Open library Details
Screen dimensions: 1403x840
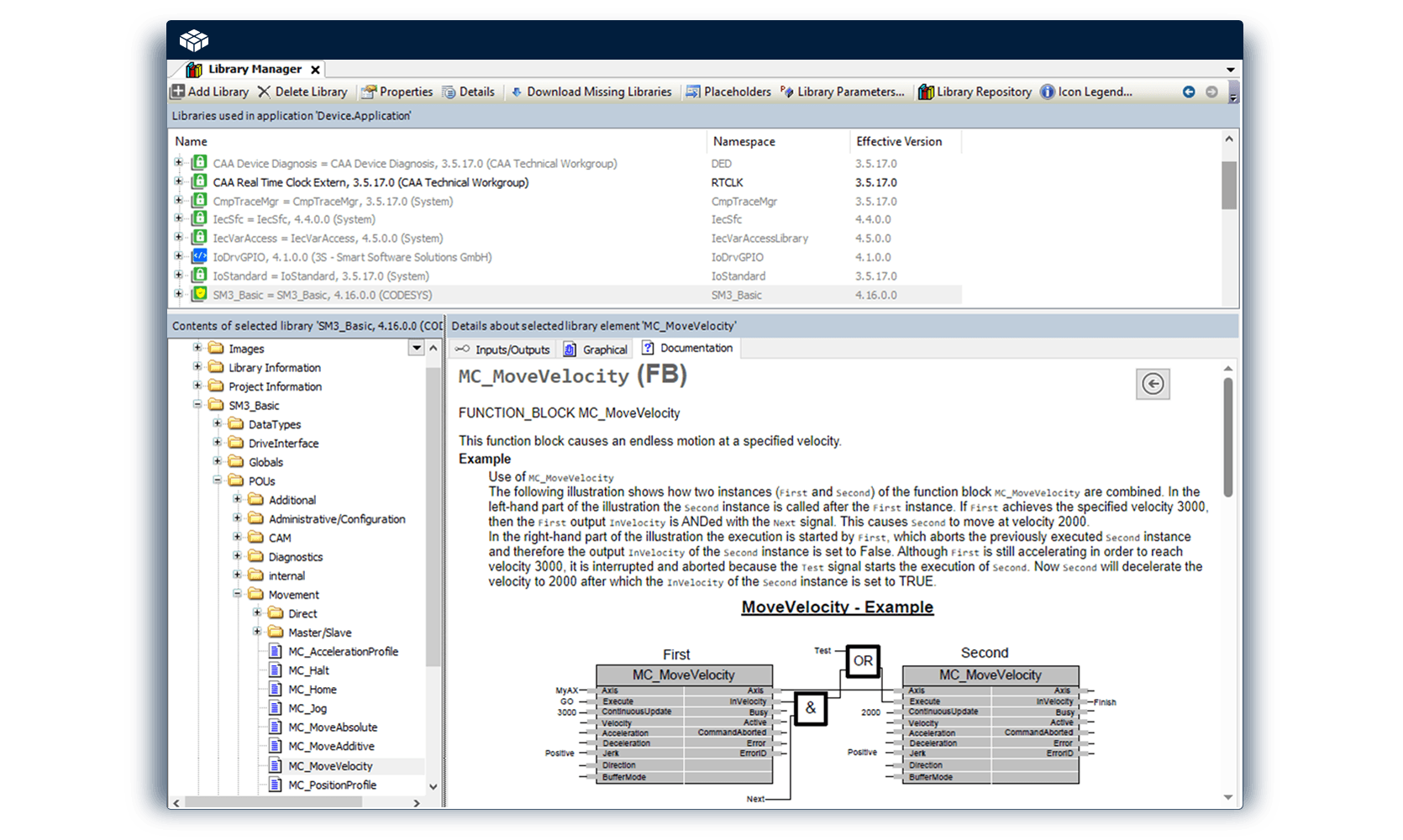(x=469, y=92)
